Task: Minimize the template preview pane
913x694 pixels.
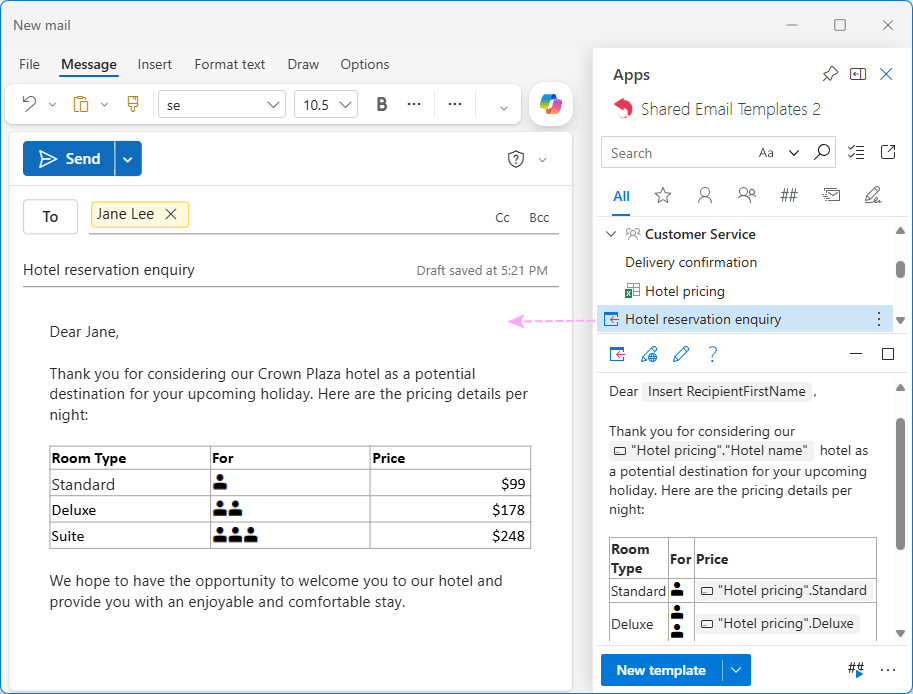Action: point(856,354)
